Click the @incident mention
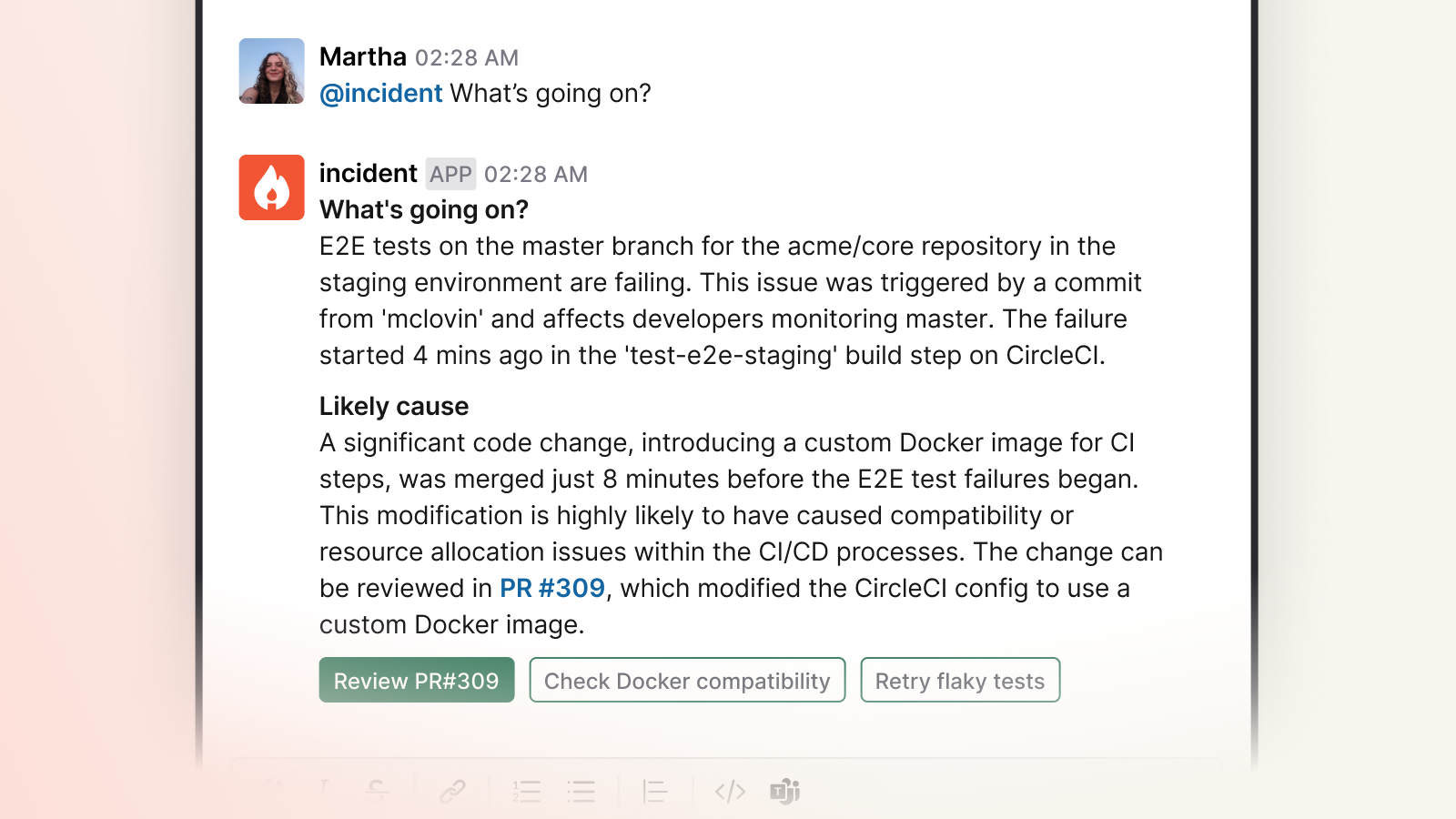 [380, 93]
